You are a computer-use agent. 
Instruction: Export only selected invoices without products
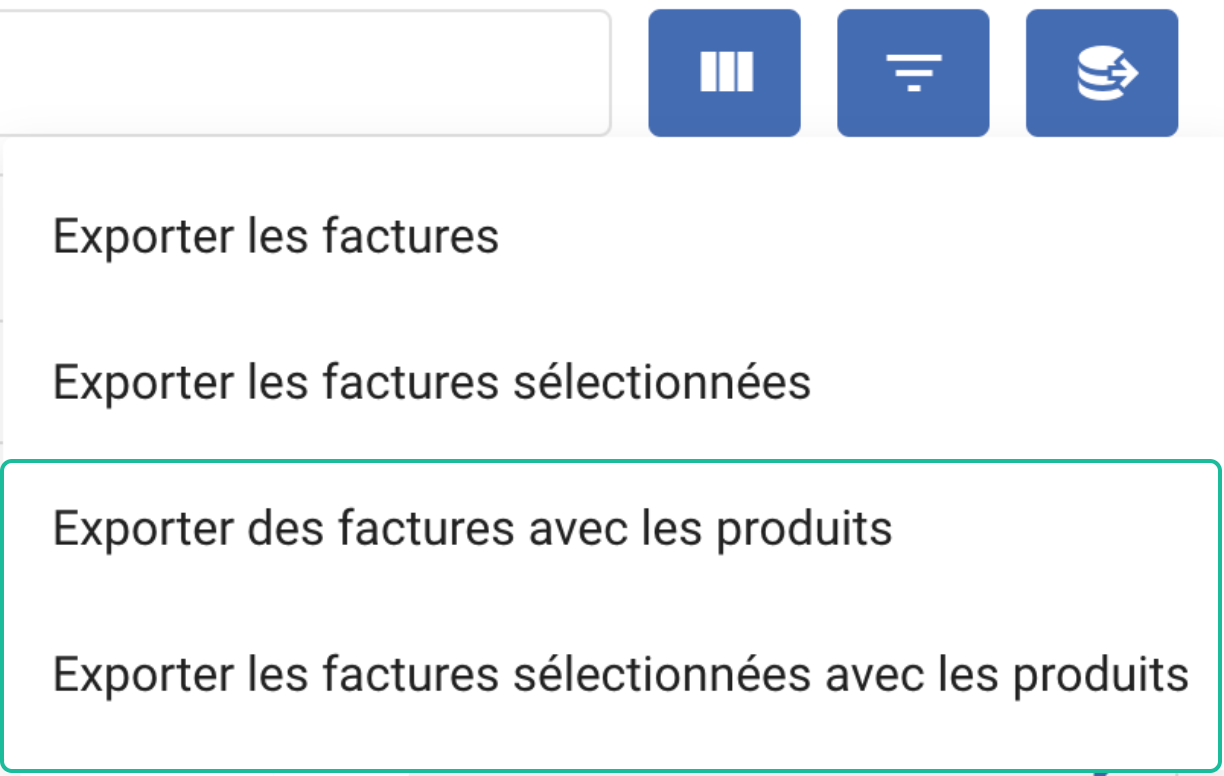click(432, 383)
